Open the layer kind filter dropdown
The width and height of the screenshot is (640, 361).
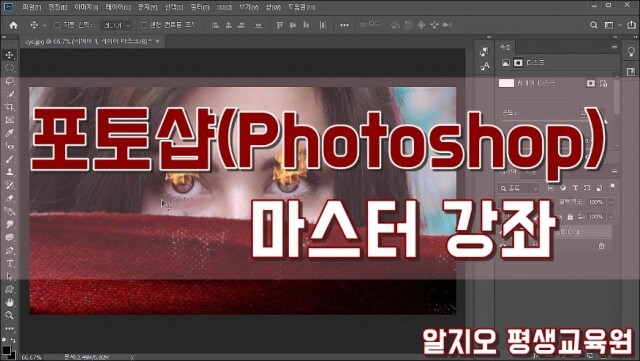coord(519,188)
